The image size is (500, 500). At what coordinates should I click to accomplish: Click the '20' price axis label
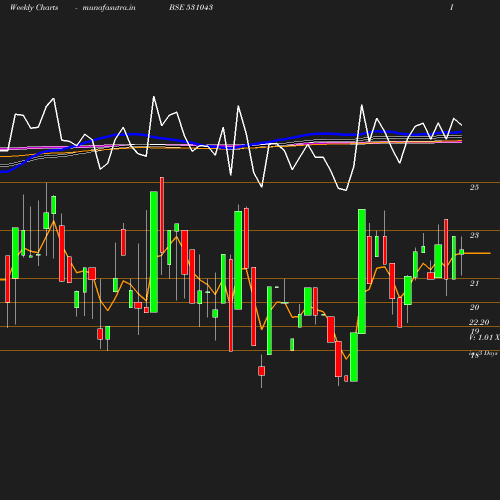[x=474, y=307]
